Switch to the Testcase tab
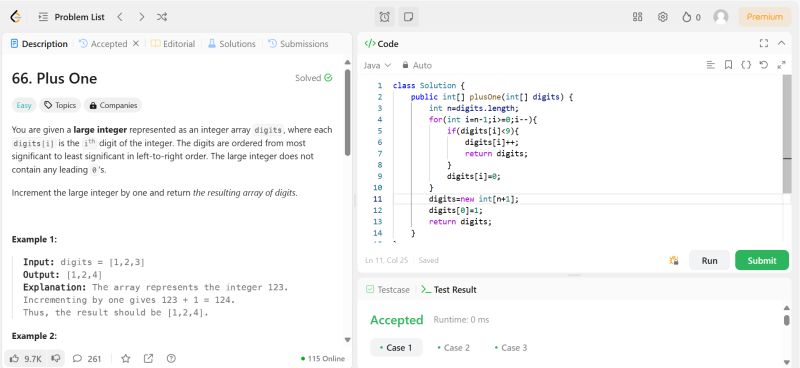Screen dimensions: 800x368 pyautogui.click(x=388, y=289)
